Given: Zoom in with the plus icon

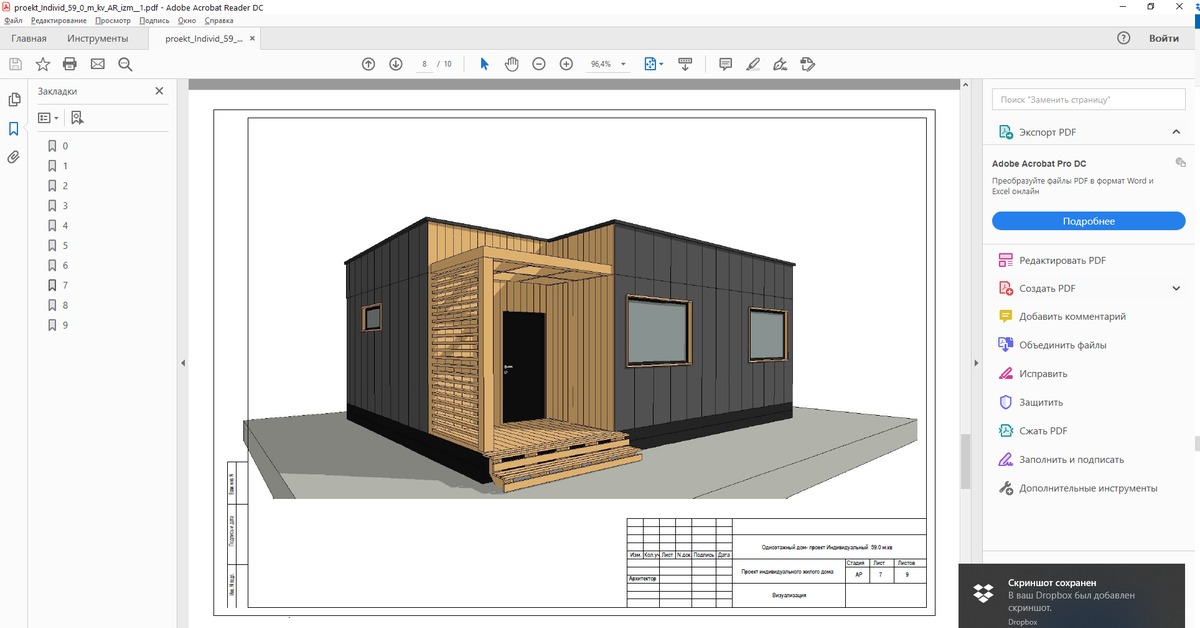Looking at the screenshot, I should [x=566, y=64].
